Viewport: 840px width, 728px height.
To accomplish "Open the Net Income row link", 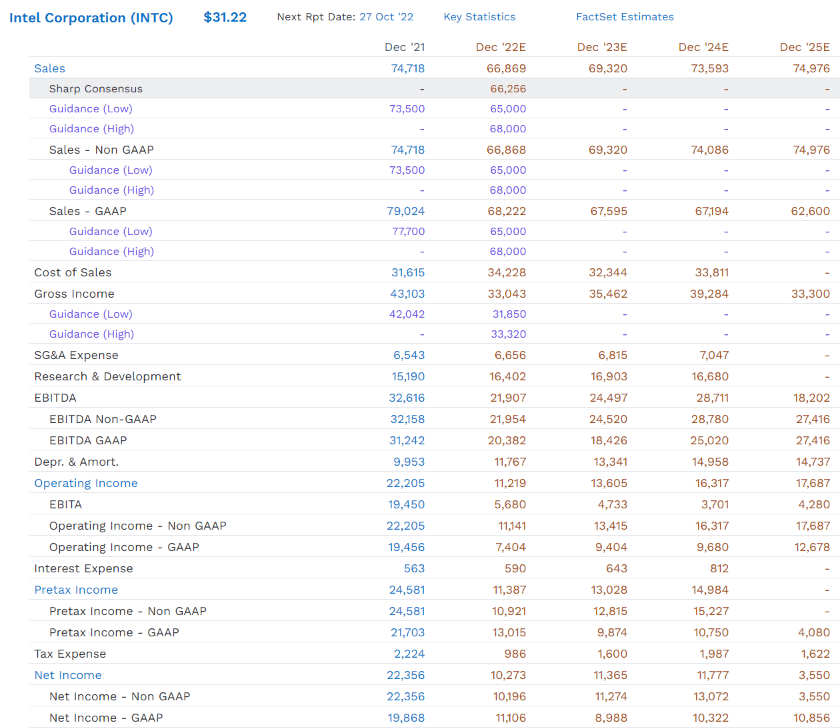I will [x=68, y=675].
